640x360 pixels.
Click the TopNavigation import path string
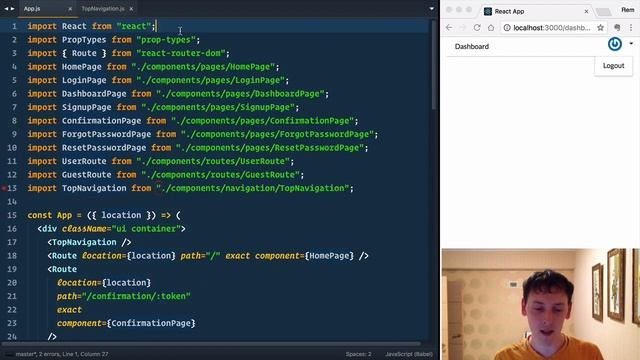click(x=253, y=188)
